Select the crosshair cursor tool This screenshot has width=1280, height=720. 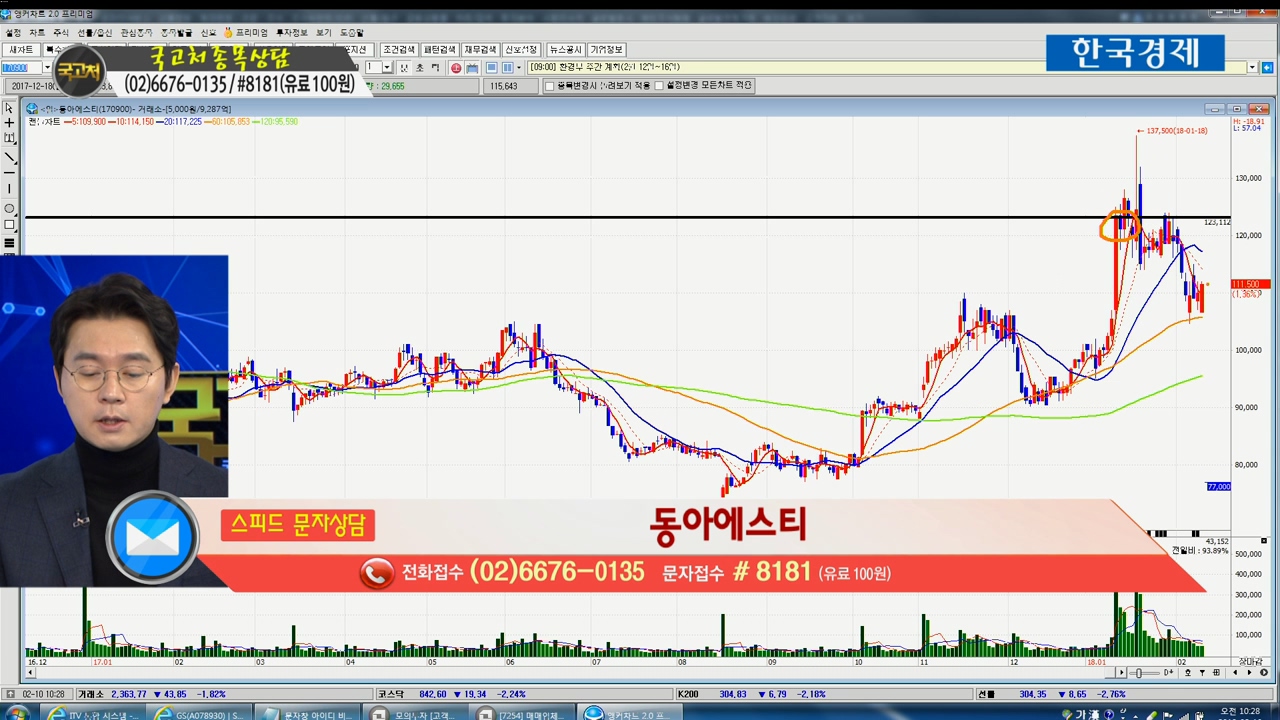pyautogui.click(x=10, y=123)
